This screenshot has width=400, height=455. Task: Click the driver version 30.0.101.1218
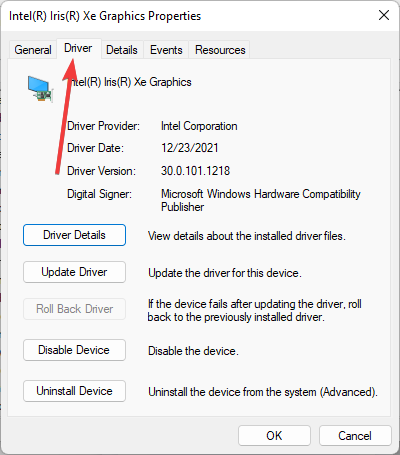pyautogui.click(x=196, y=171)
